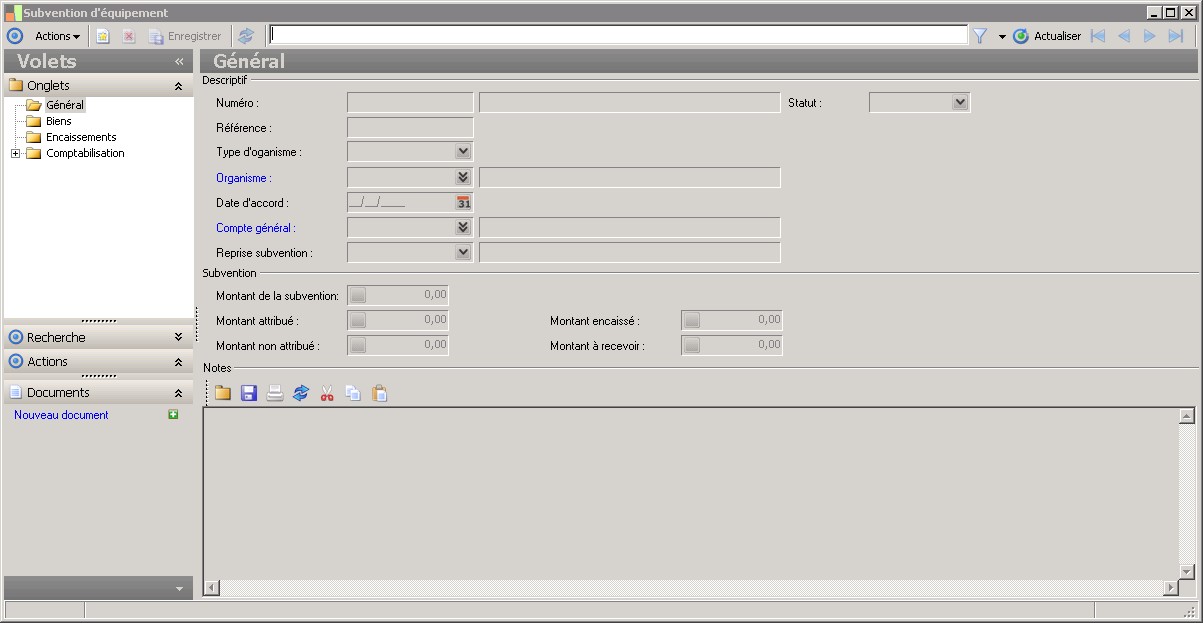Select the Encaissements tree item
Screen dimensions: 1203x623
click(81, 137)
